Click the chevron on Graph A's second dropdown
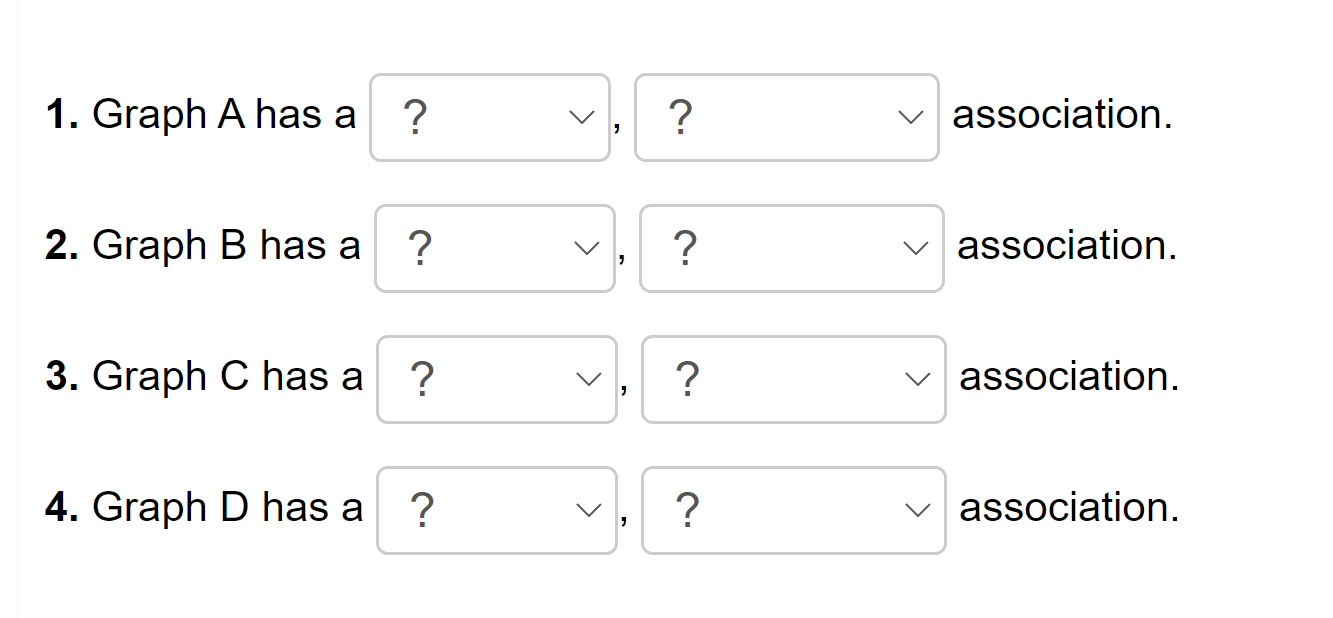 tap(910, 118)
